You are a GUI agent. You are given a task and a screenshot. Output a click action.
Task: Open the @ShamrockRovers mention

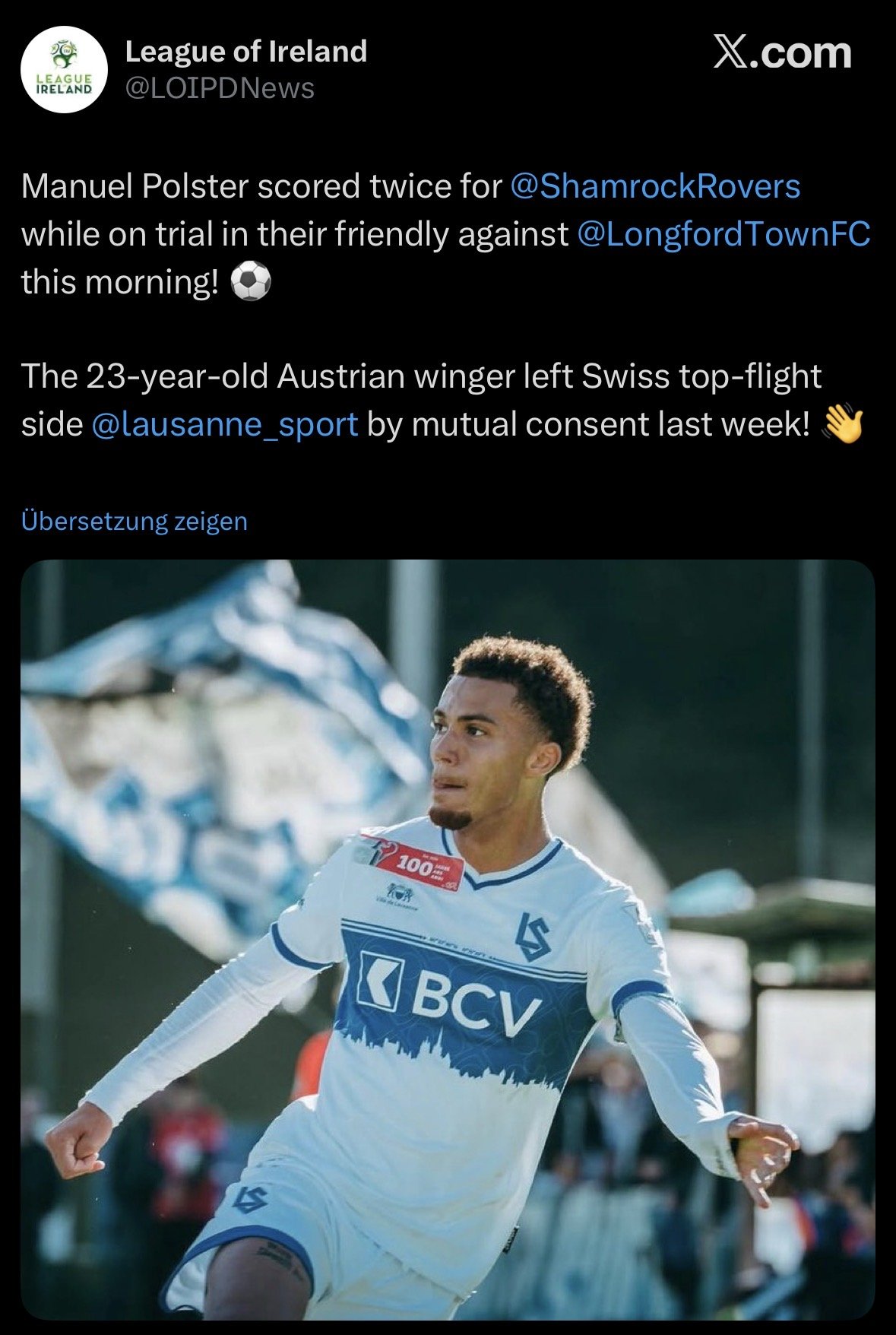(x=655, y=186)
